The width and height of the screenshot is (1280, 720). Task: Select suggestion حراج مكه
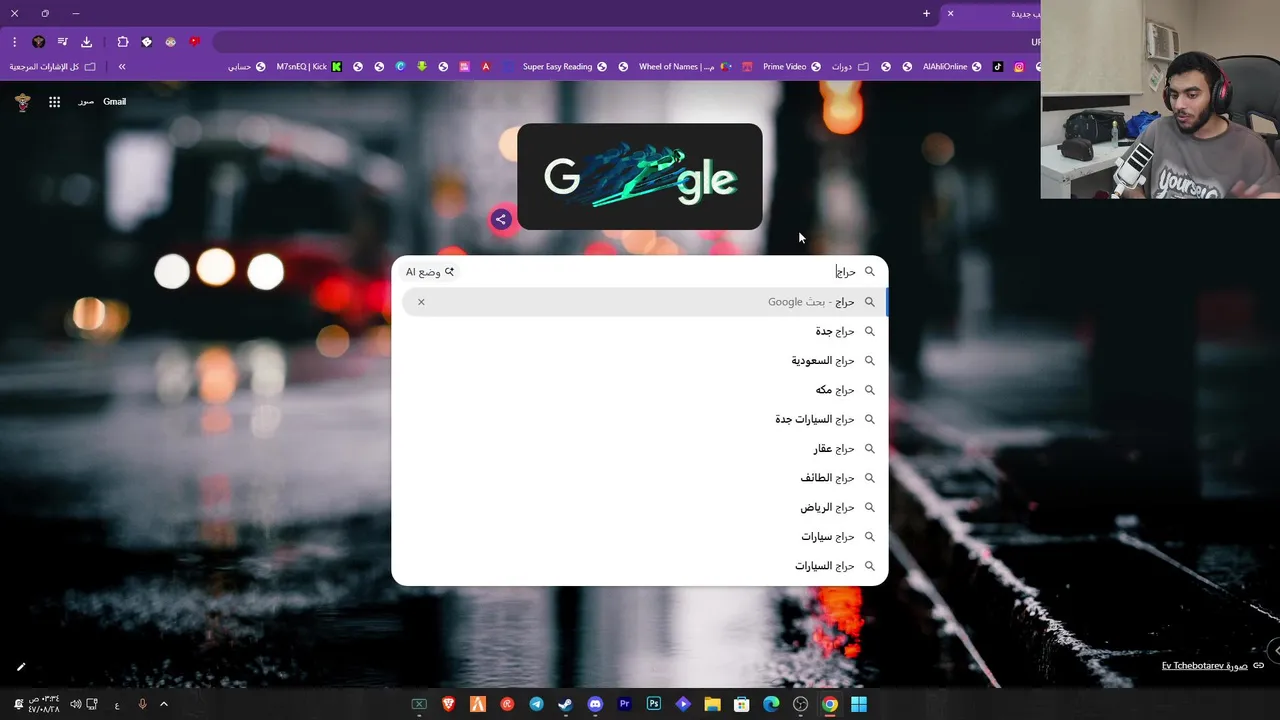point(640,390)
